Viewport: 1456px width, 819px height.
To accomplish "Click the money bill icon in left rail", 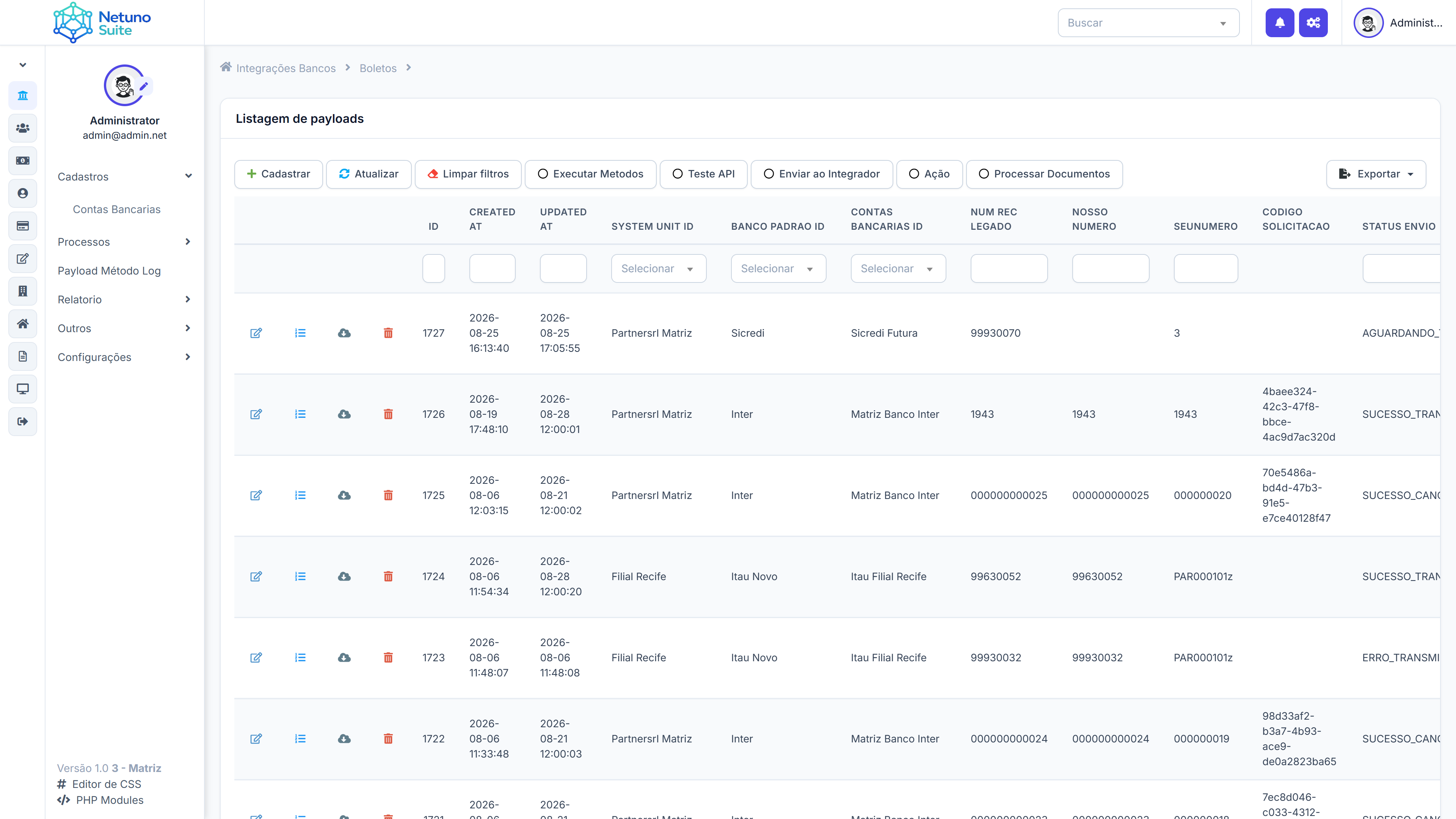I will (23, 160).
